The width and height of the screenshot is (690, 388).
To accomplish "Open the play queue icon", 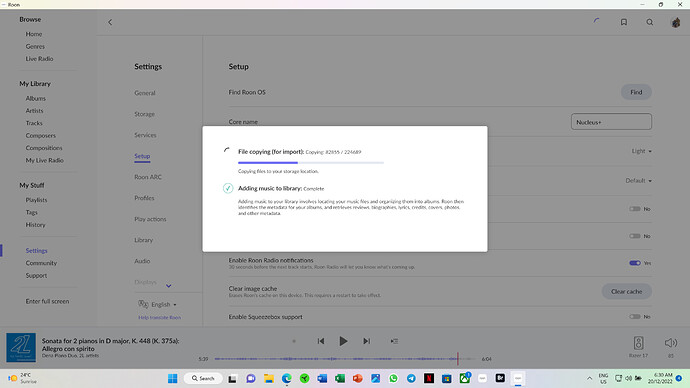I will pos(394,341).
